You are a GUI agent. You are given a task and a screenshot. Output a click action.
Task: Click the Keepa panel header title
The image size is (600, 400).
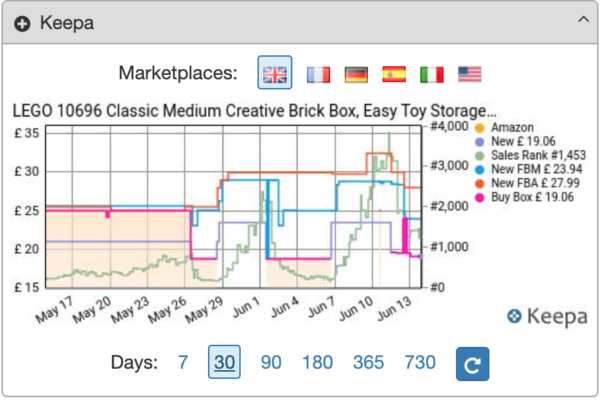67,23
